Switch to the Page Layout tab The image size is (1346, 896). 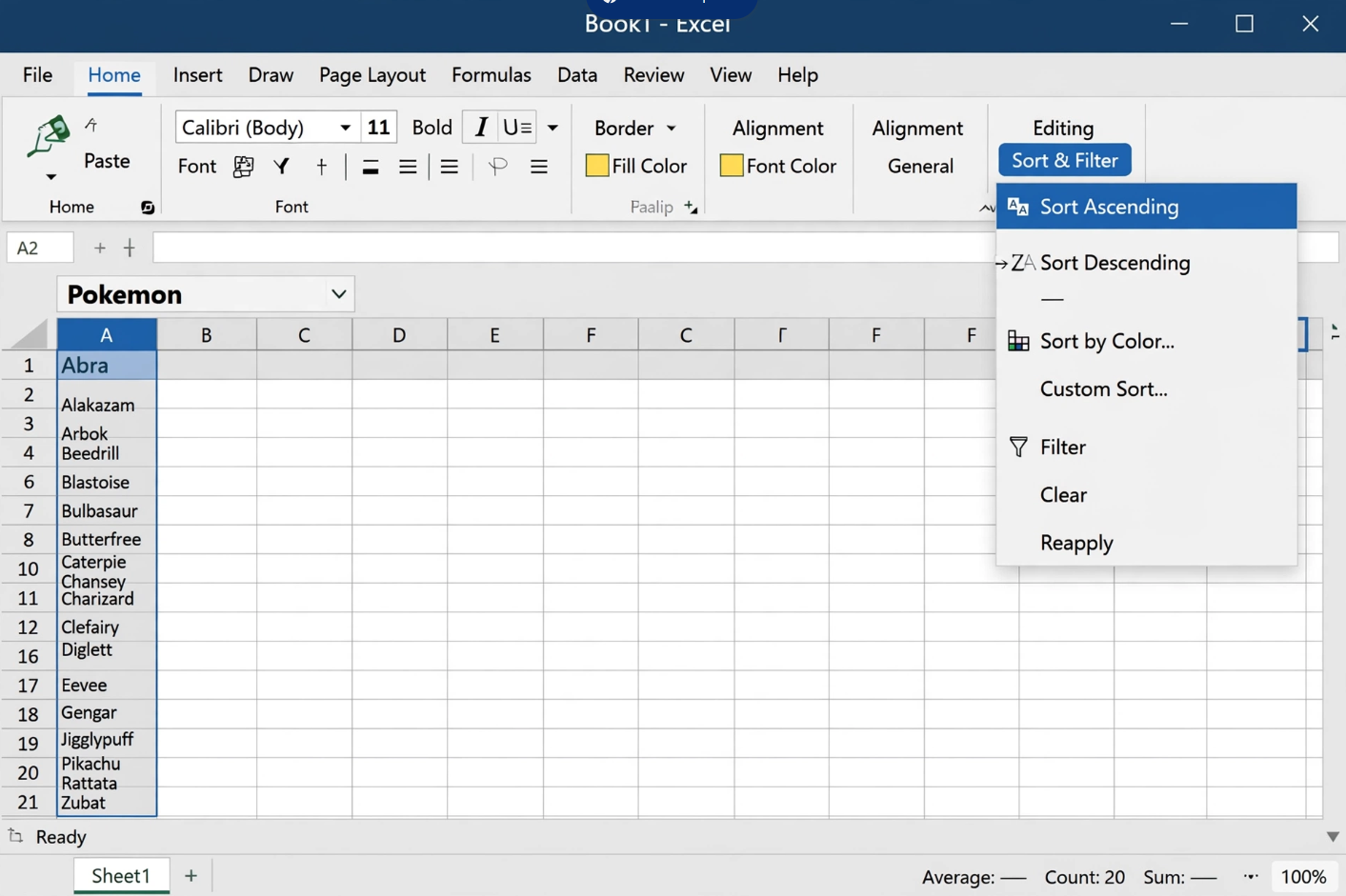tap(372, 75)
